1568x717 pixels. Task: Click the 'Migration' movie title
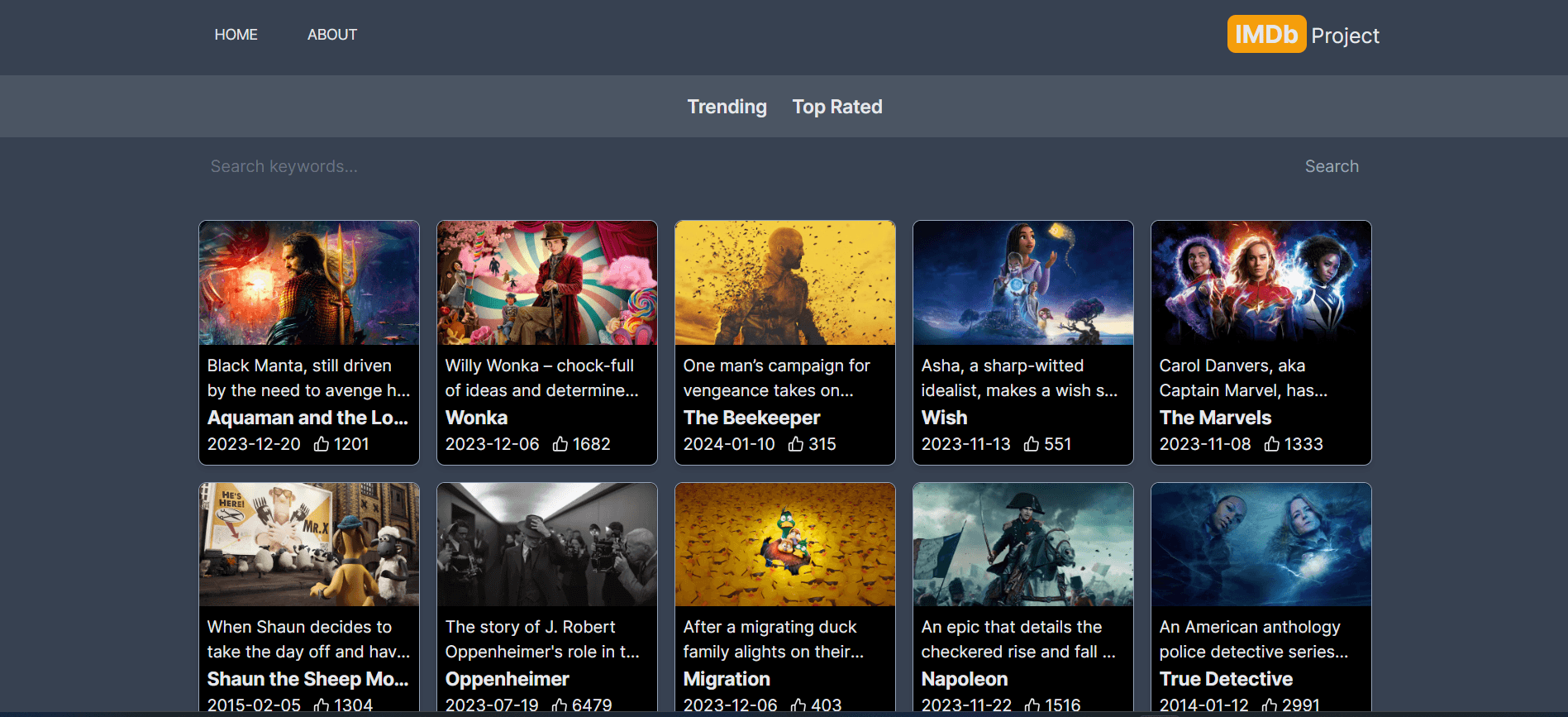click(x=727, y=679)
